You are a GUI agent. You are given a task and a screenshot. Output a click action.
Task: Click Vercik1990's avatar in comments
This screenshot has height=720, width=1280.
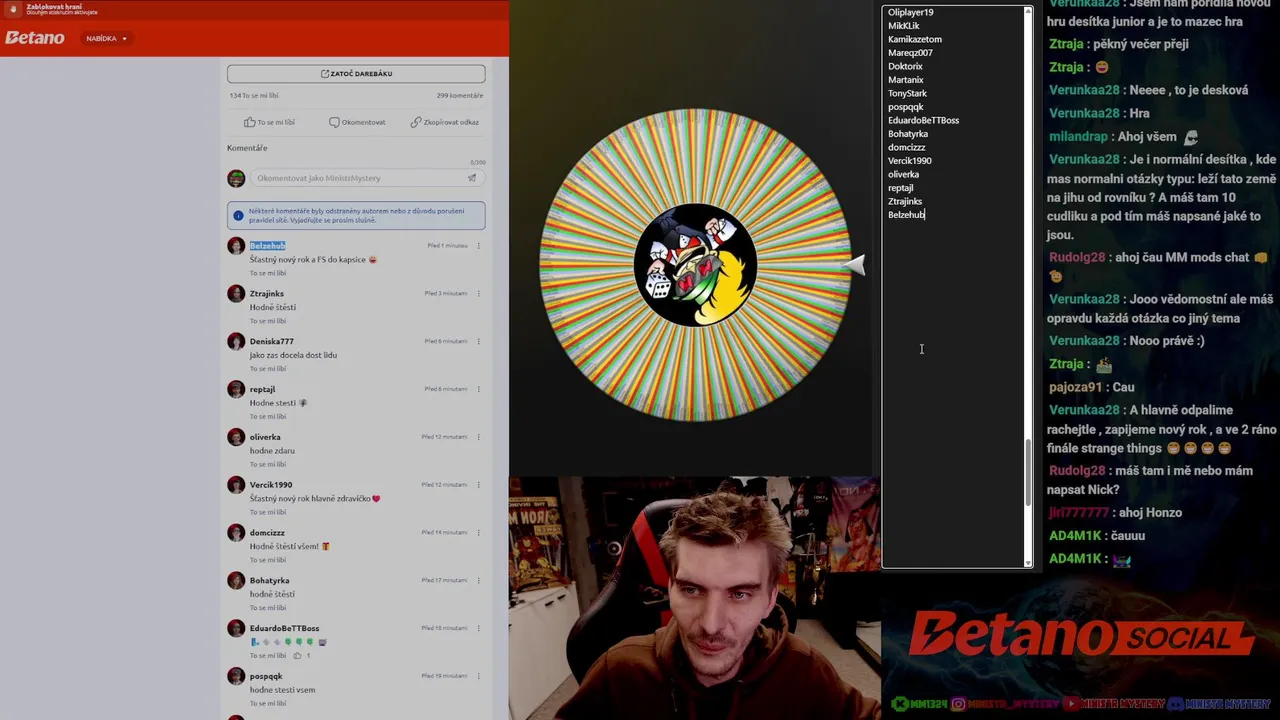tap(236, 485)
